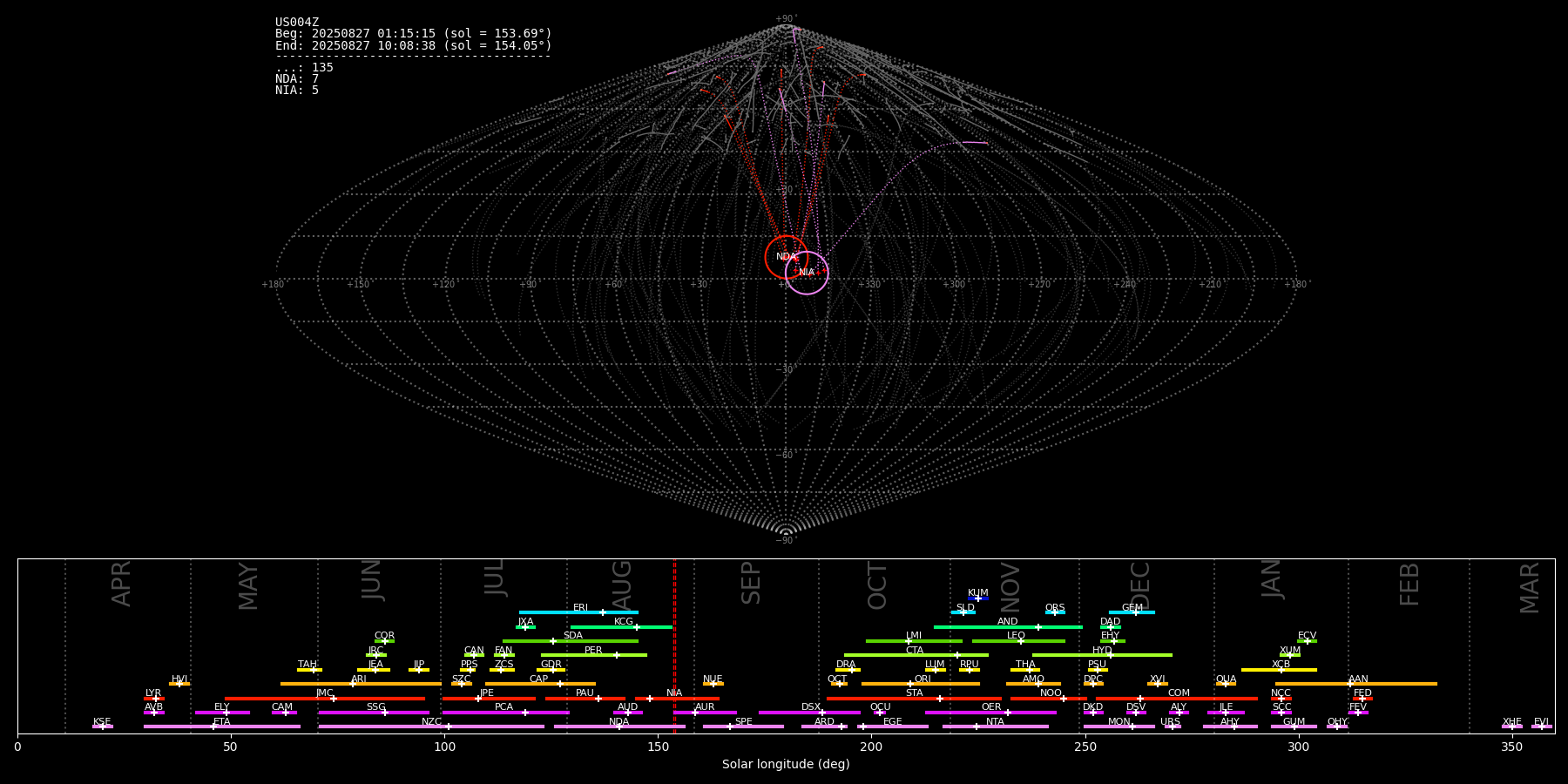This screenshot has width=1568, height=784.
Task: Click the +120 longitude label on the map
Action: 443,285
